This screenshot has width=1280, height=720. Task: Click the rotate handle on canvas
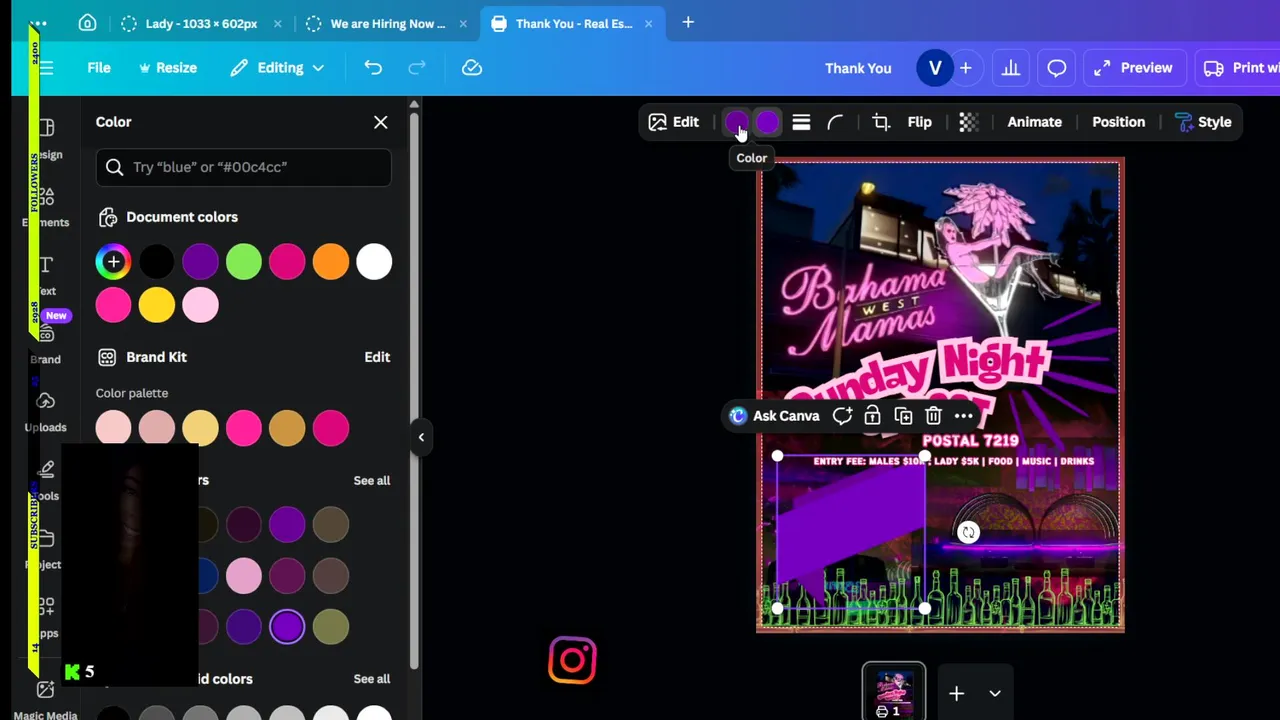tap(968, 533)
